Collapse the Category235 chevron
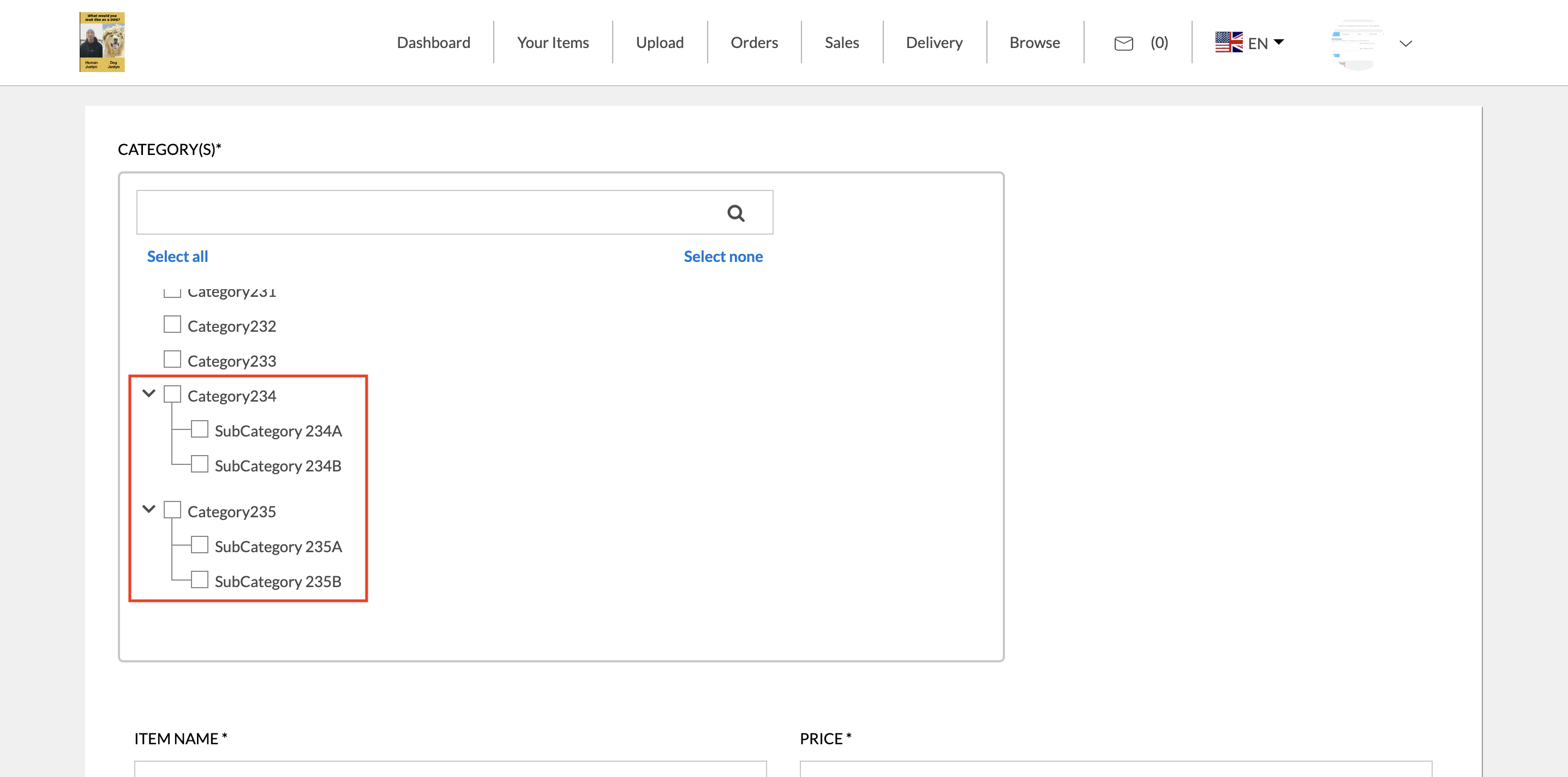Screen dimensions: 1568x777 coord(148,509)
